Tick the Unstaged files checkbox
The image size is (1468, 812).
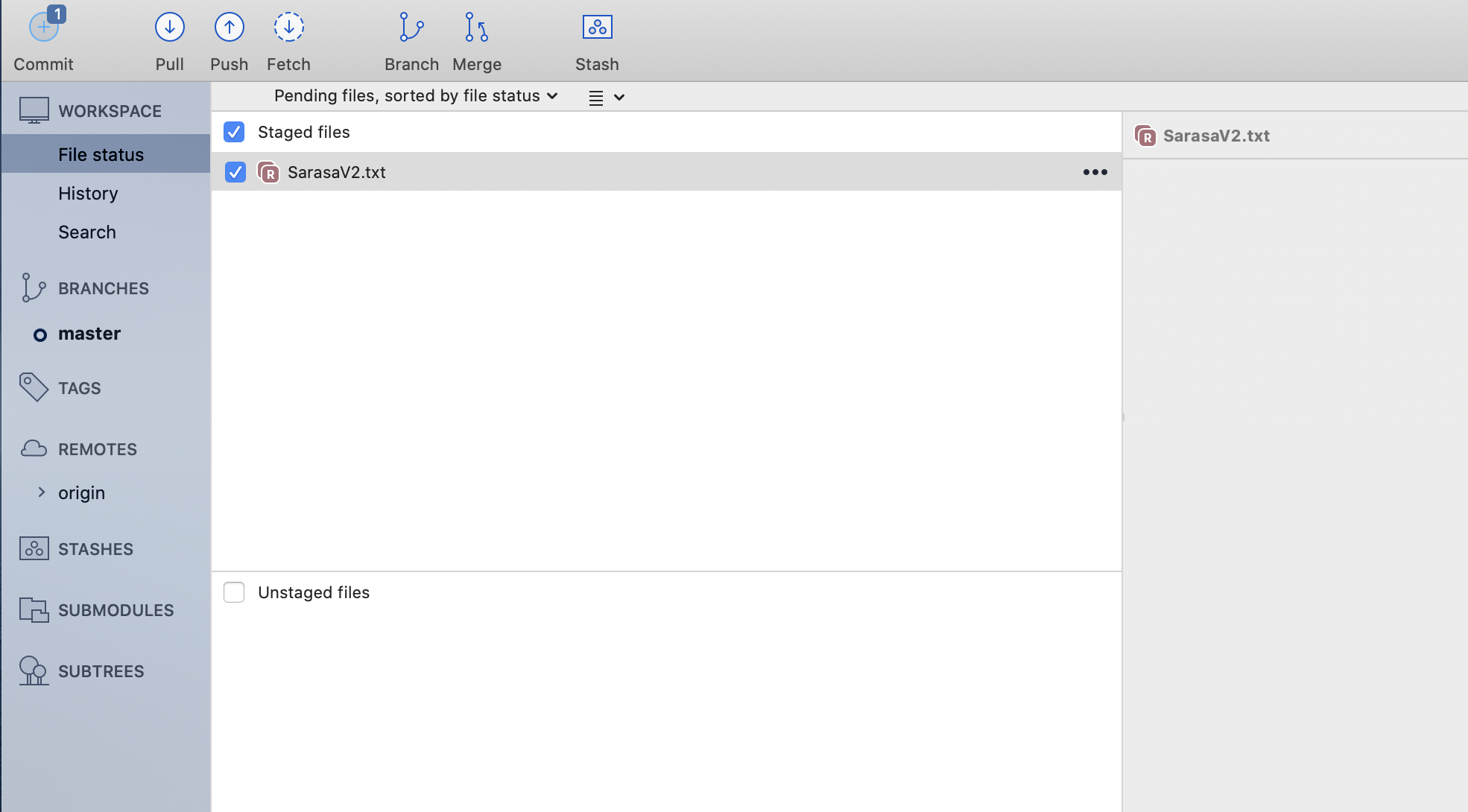[234, 592]
